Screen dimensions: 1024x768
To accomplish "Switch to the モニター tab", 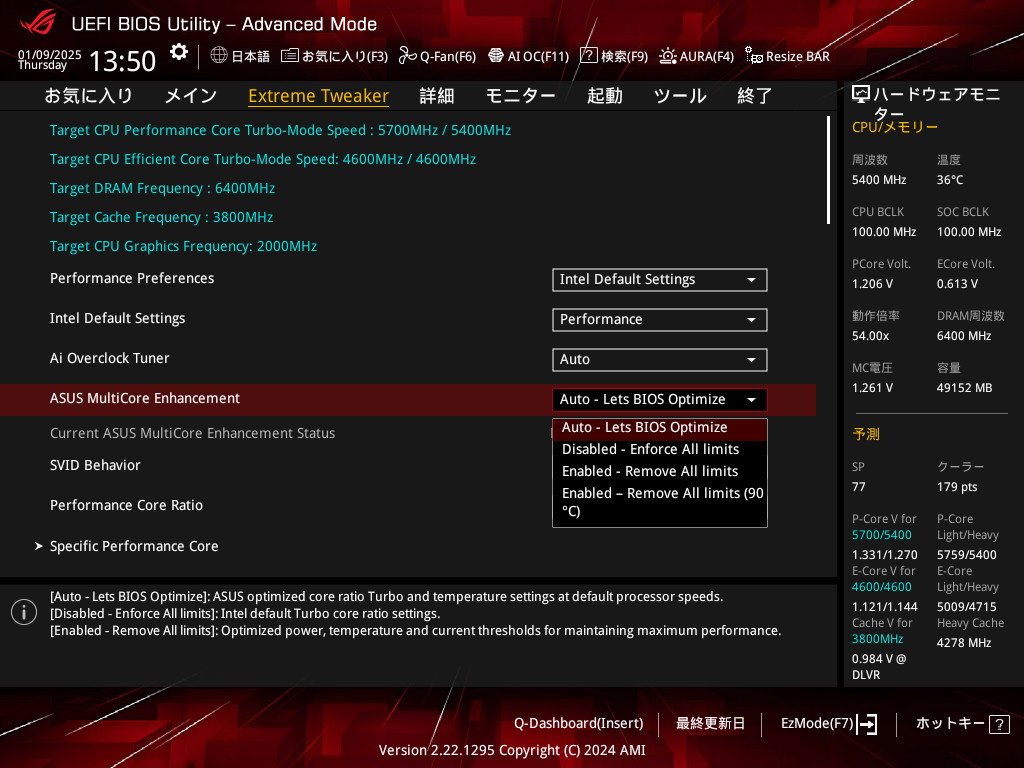I will click(520, 96).
